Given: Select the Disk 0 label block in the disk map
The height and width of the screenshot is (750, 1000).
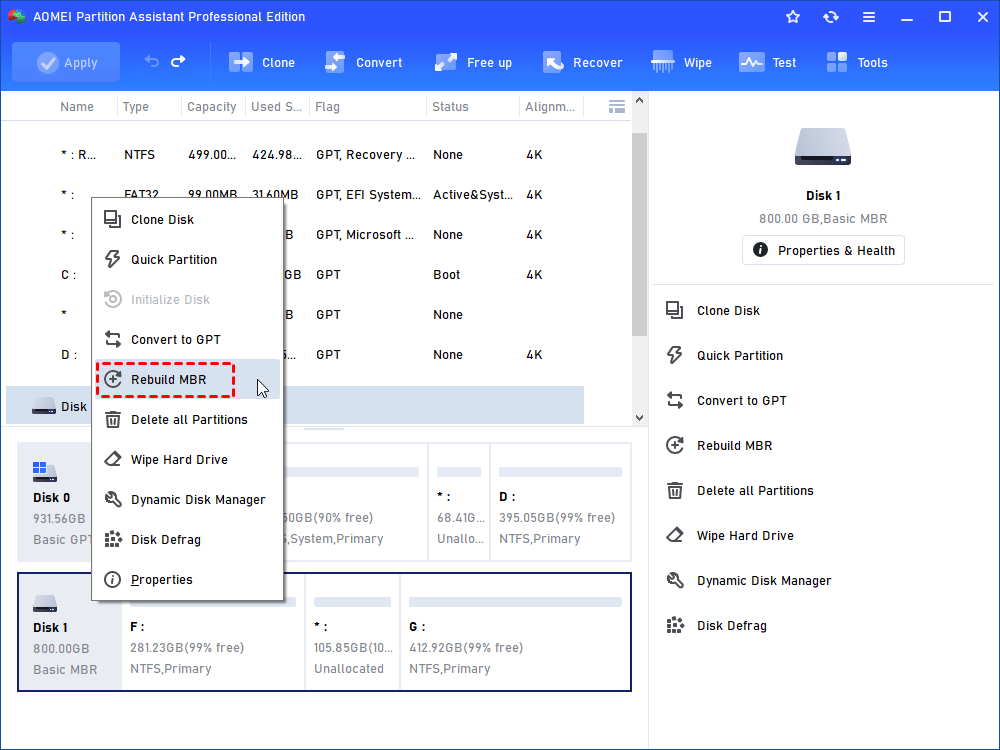Looking at the screenshot, I should [55, 502].
